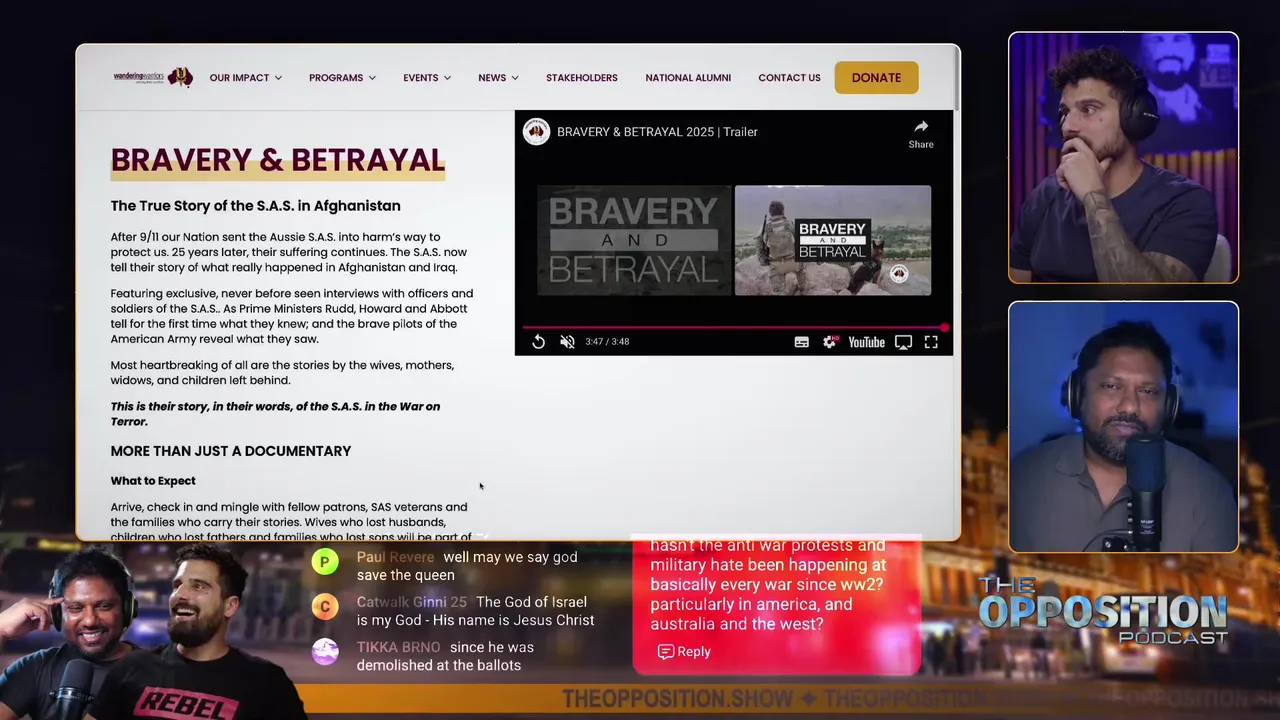Replay the Bravery & Betrayal trailer

(x=538, y=342)
